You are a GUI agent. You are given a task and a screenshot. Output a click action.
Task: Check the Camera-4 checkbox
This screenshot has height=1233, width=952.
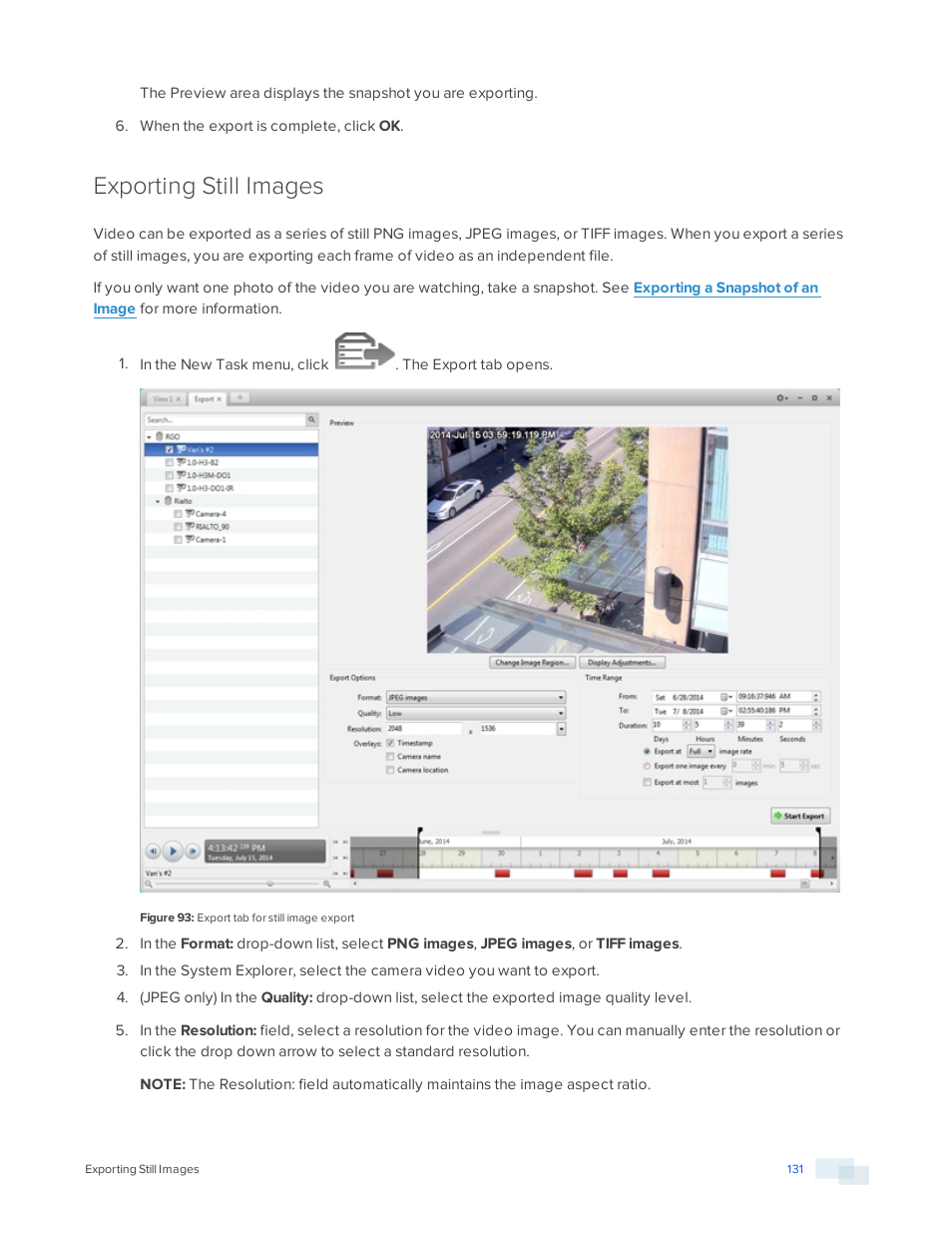click(179, 514)
